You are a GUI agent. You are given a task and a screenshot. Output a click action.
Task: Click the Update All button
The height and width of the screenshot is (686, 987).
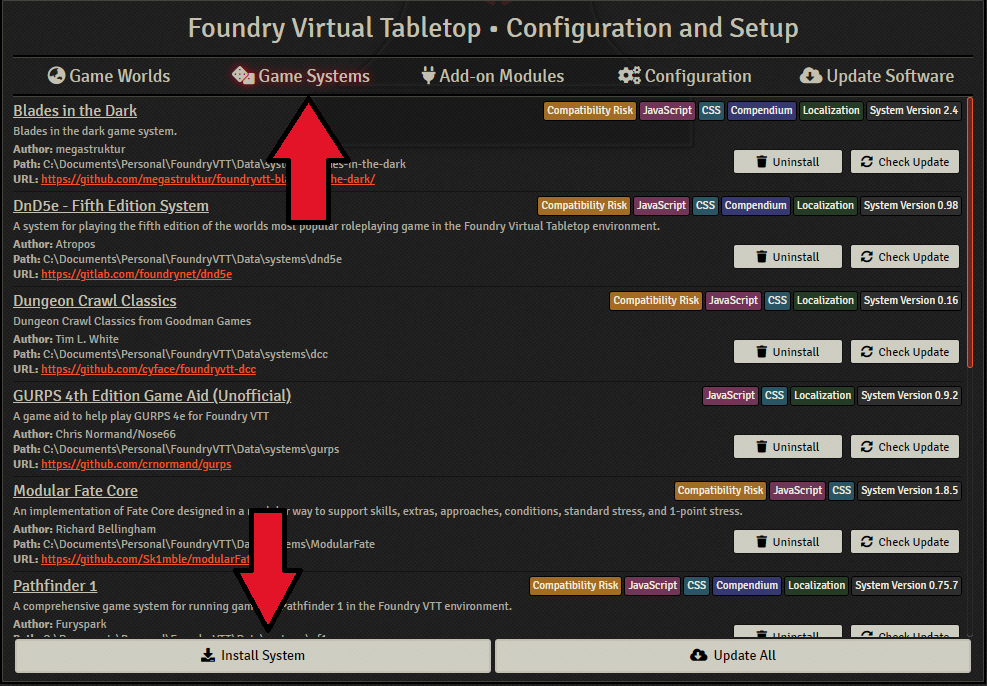[733, 656]
